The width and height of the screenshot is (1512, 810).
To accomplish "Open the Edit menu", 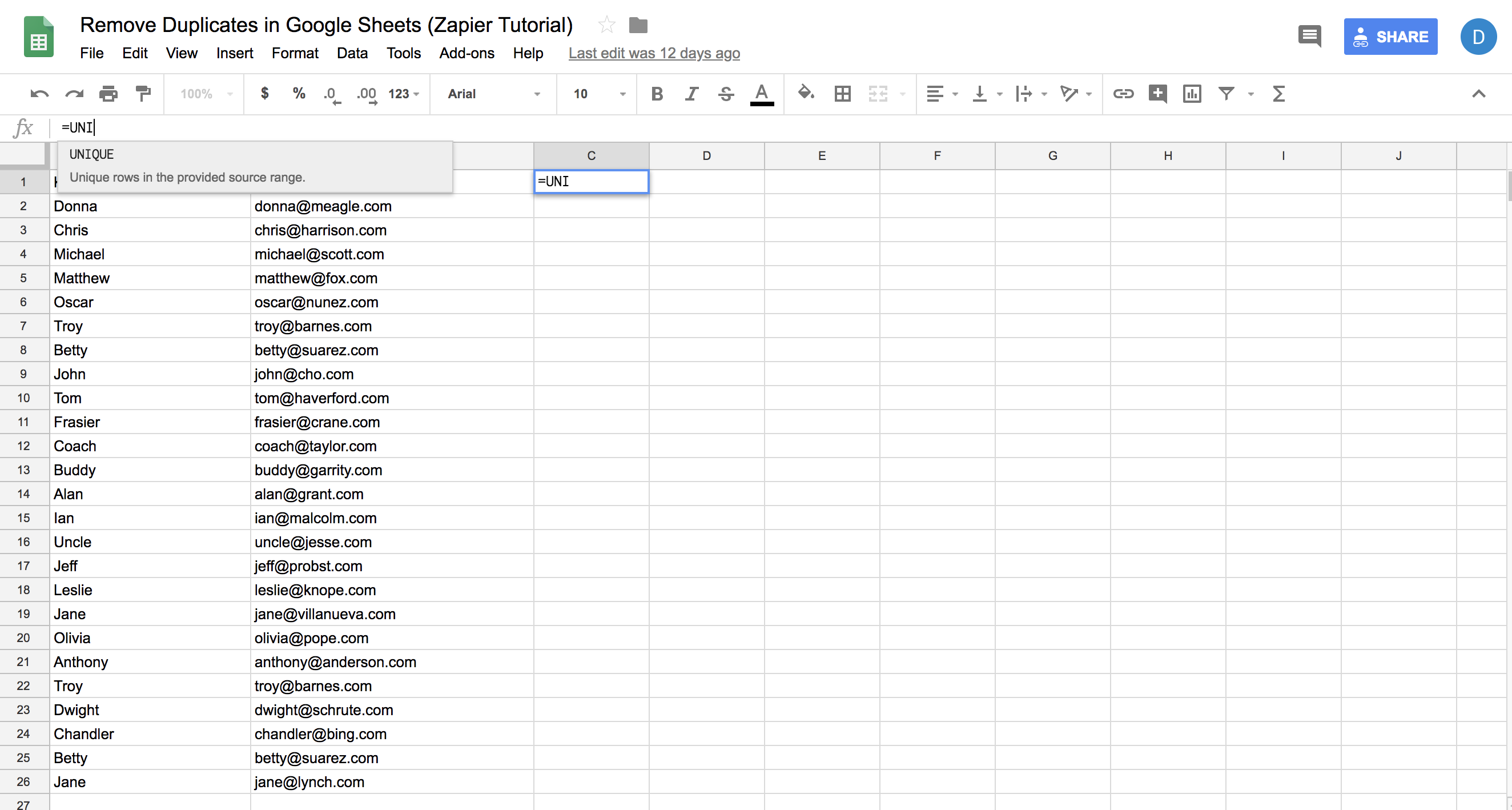I will tap(134, 54).
